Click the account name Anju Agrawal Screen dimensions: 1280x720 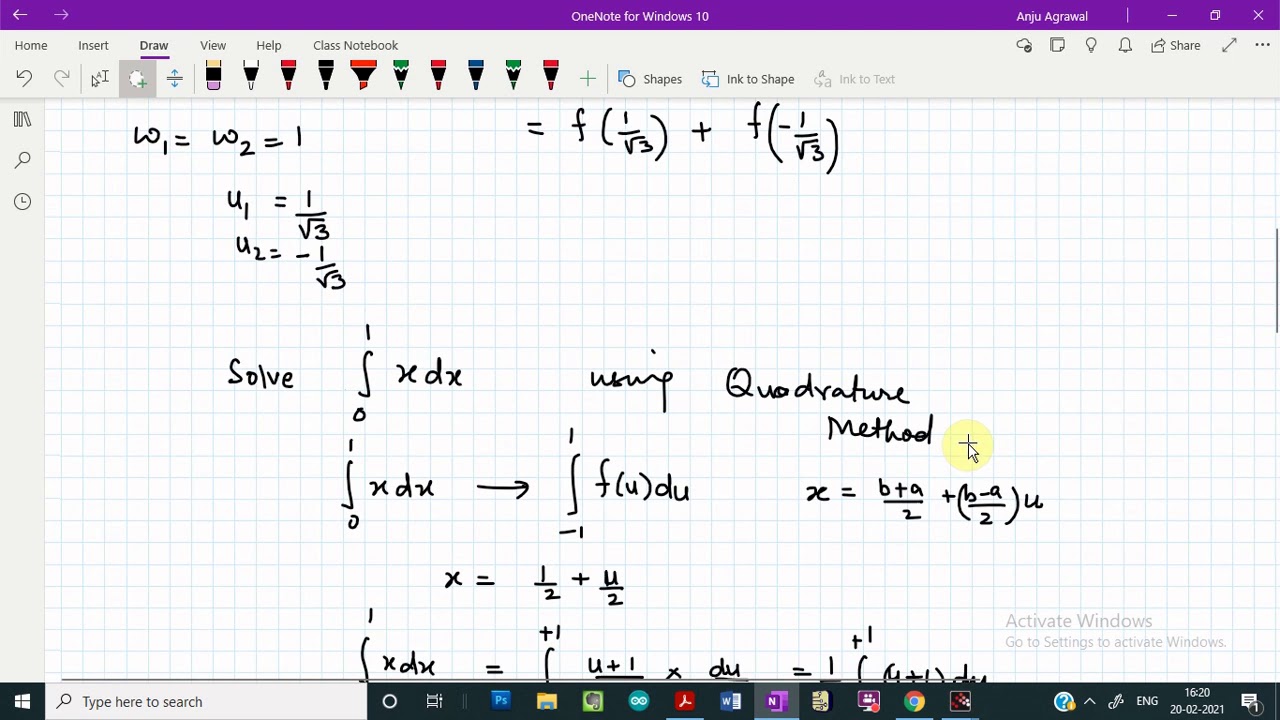[x=1052, y=16]
